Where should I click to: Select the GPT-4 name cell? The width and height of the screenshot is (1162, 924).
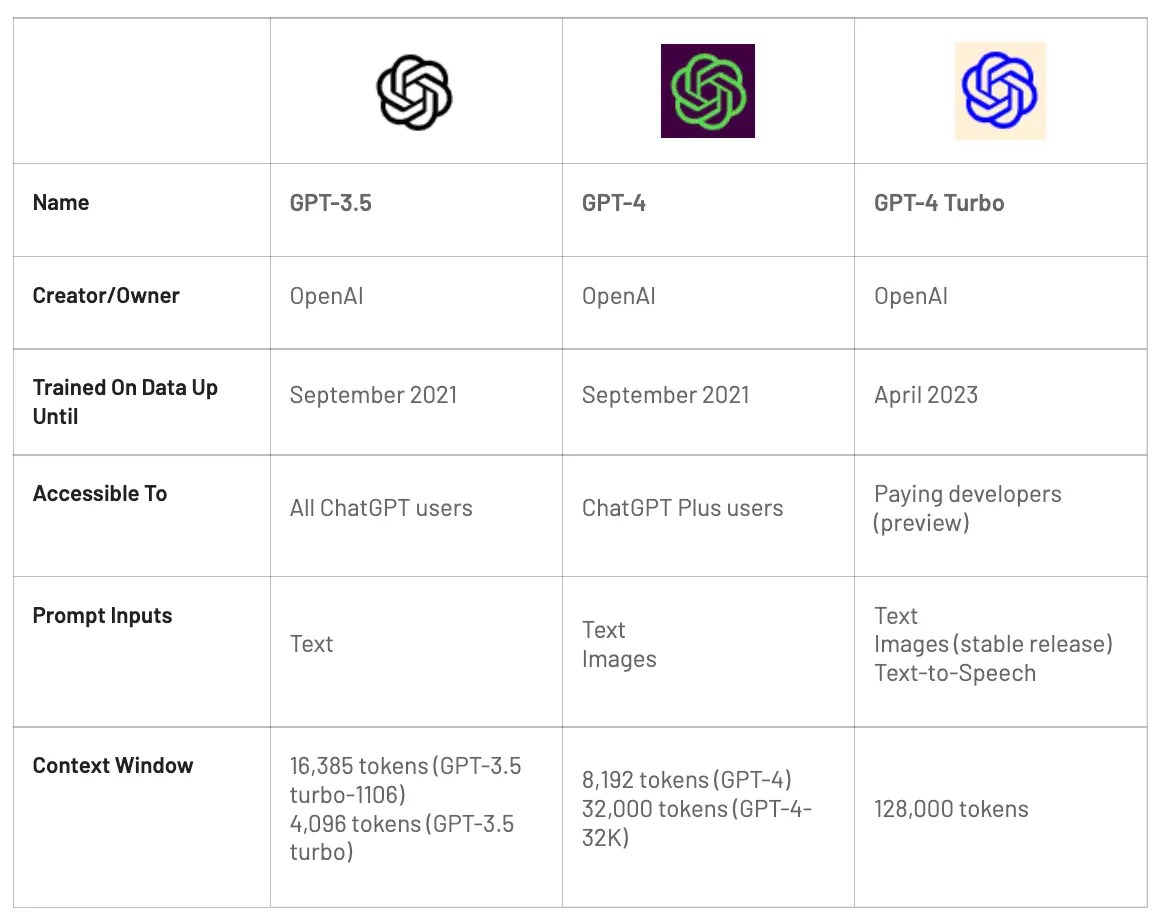pyautogui.click(x=614, y=203)
